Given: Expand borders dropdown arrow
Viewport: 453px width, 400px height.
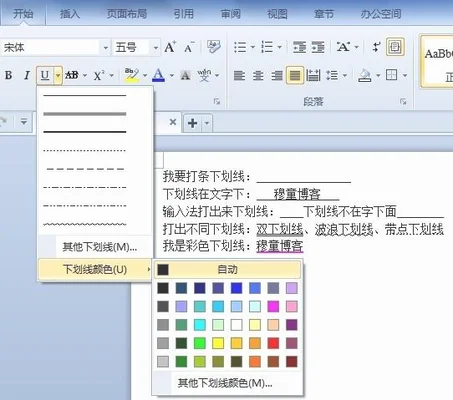Looking at the screenshot, I should point(405,75).
